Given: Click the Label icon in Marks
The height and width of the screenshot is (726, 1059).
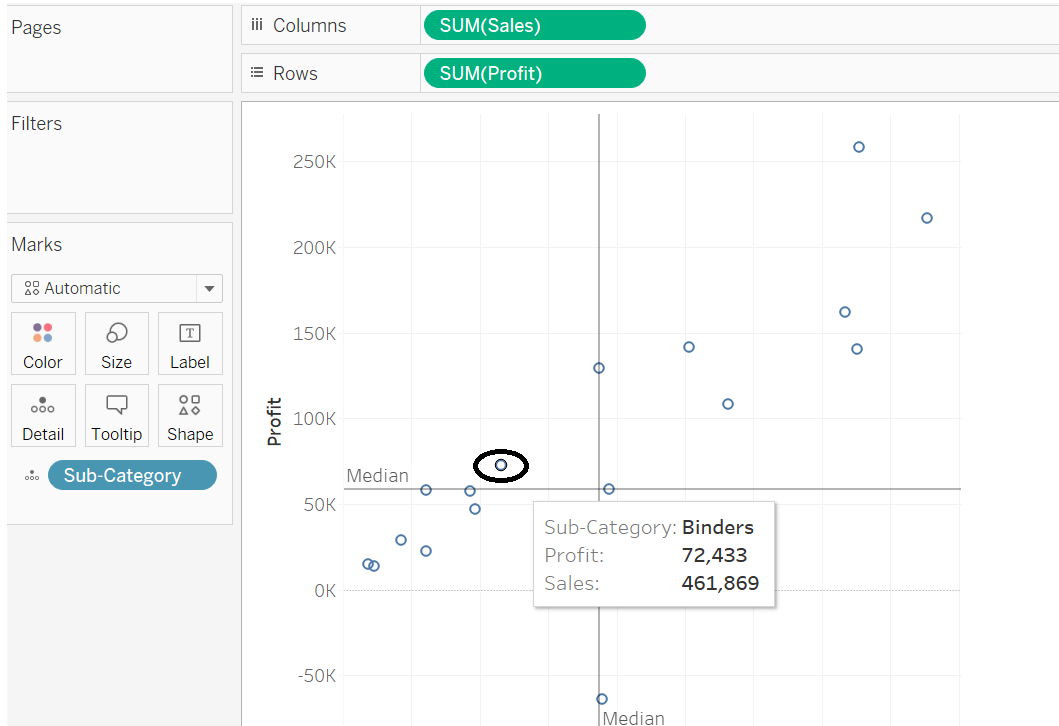Looking at the screenshot, I should [190, 343].
